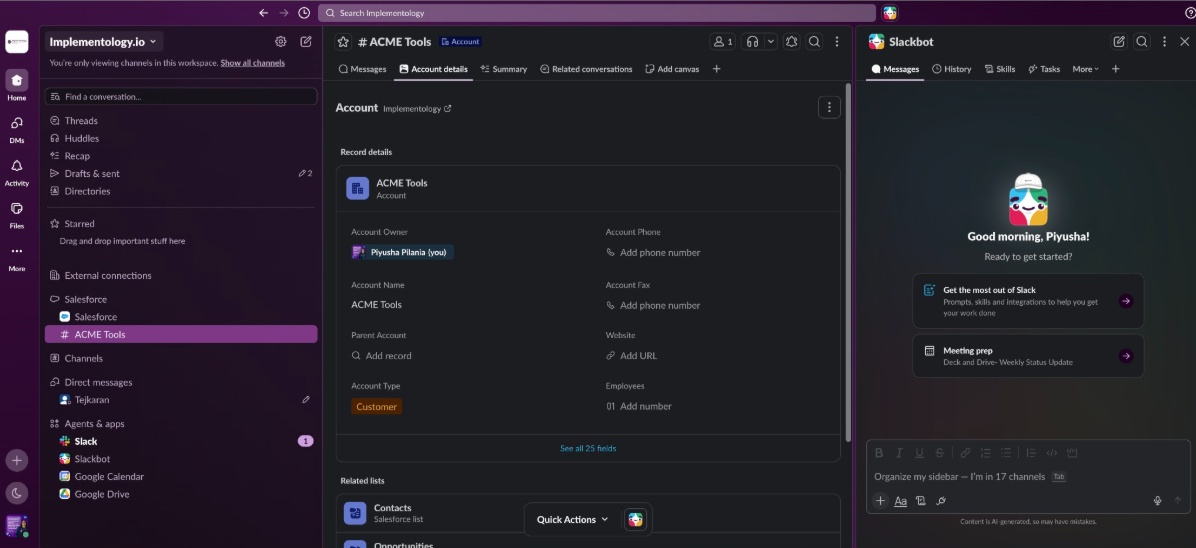Open the Home view in the left rail

click(x=17, y=85)
